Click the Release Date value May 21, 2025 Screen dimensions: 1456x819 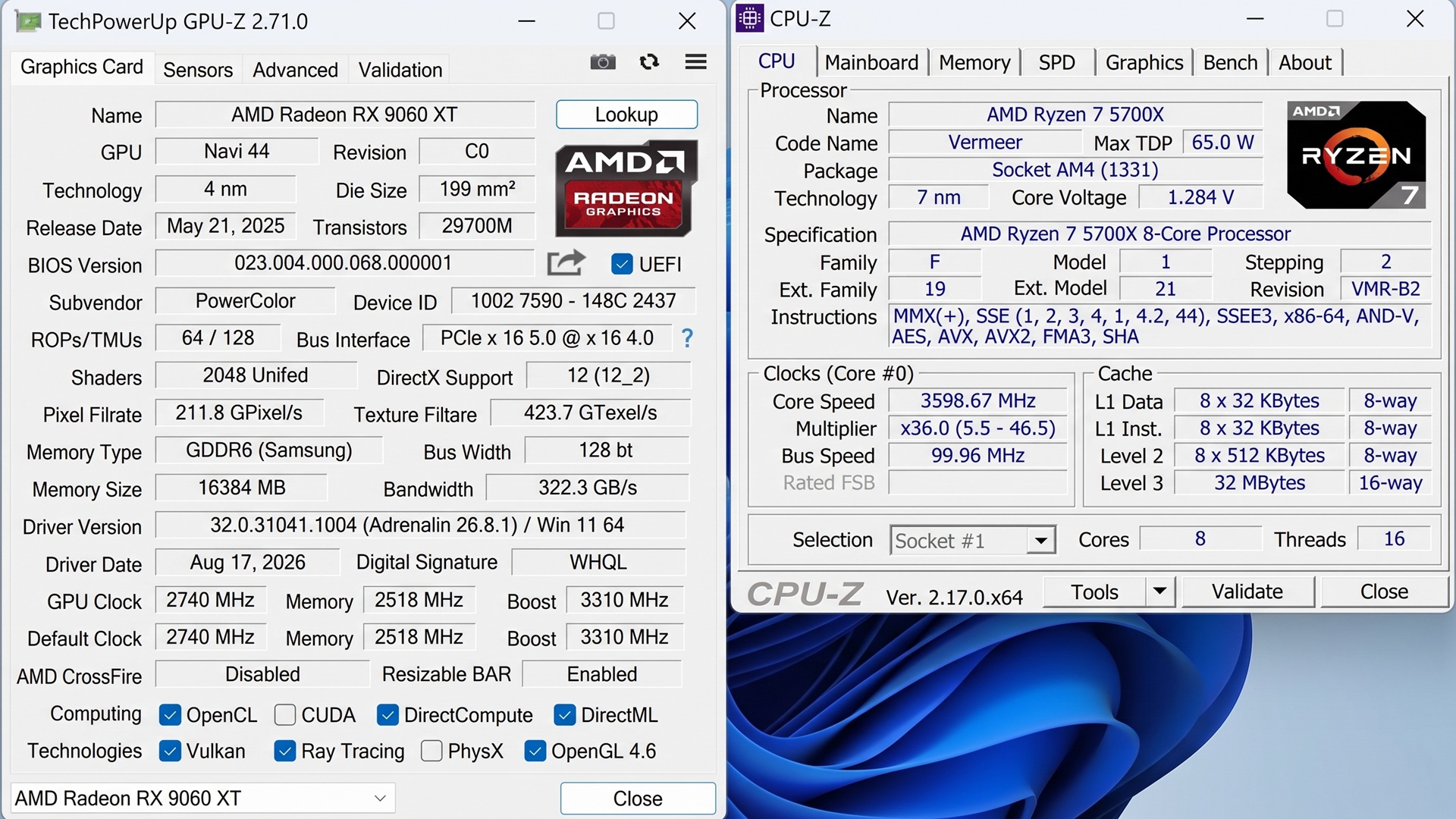coord(225,226)
